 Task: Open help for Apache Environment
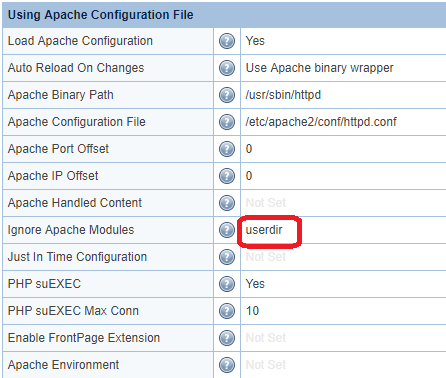[227, 365]
